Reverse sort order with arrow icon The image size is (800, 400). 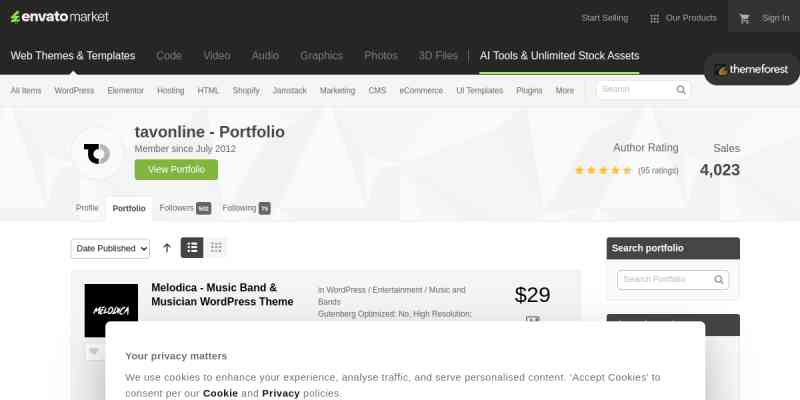167,248
